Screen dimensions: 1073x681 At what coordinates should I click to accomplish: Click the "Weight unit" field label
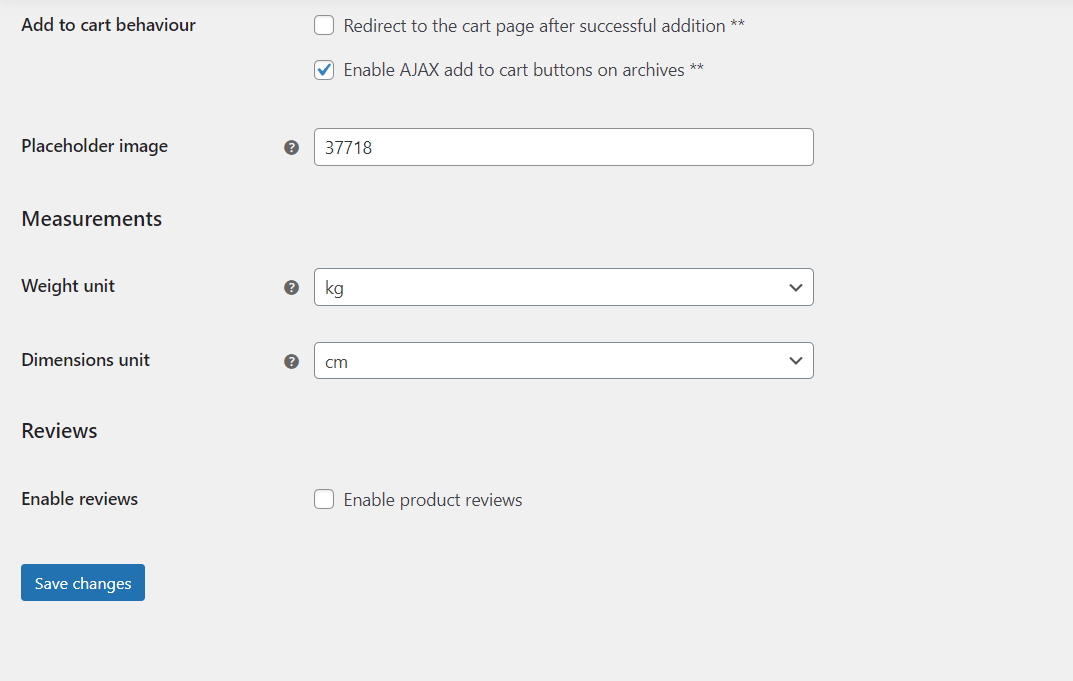[68, 286]
